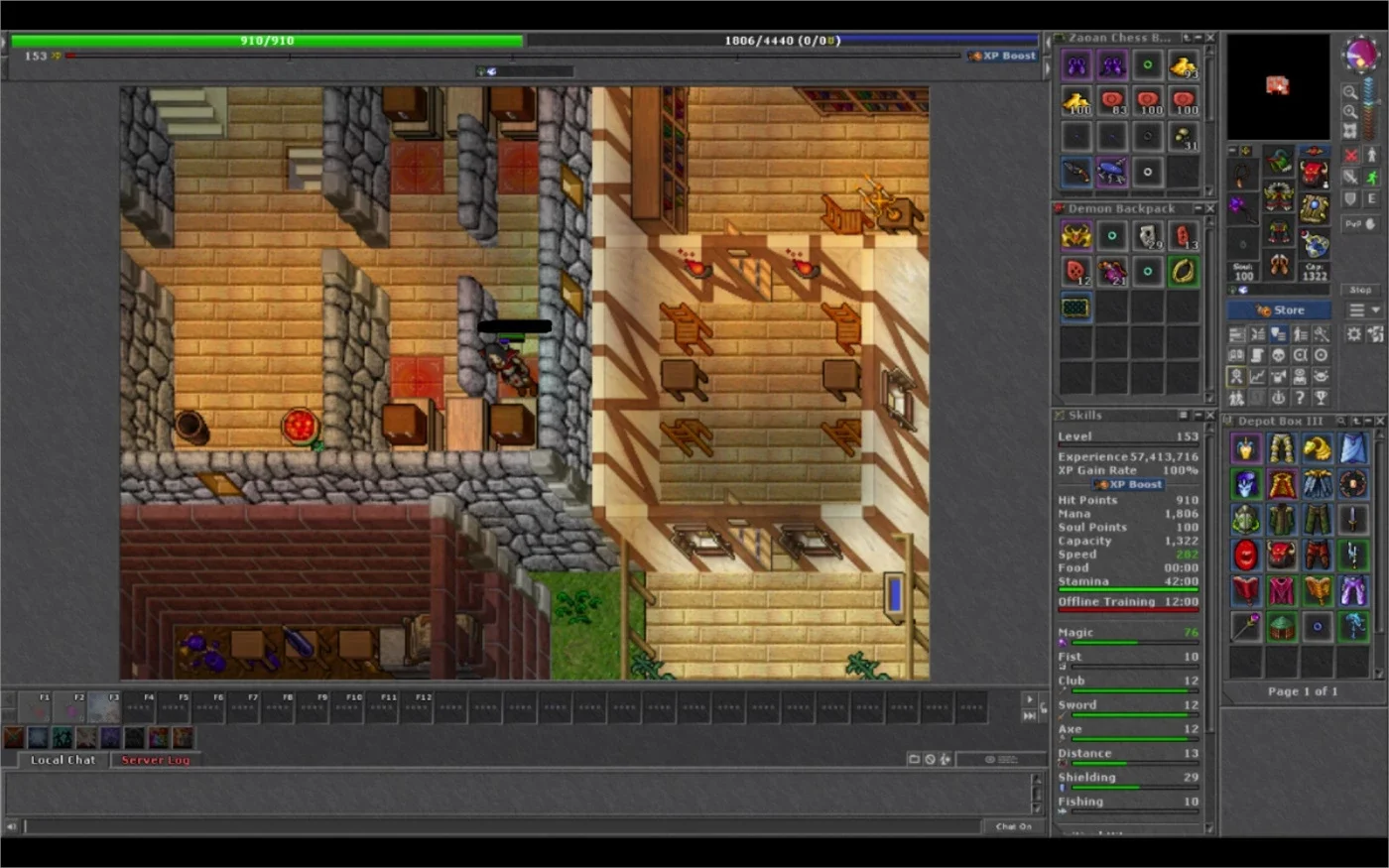The width and height of the screenshot is (1389, 868).
Task: Open the question mark help icon
Action: (x=1300, y=397)
